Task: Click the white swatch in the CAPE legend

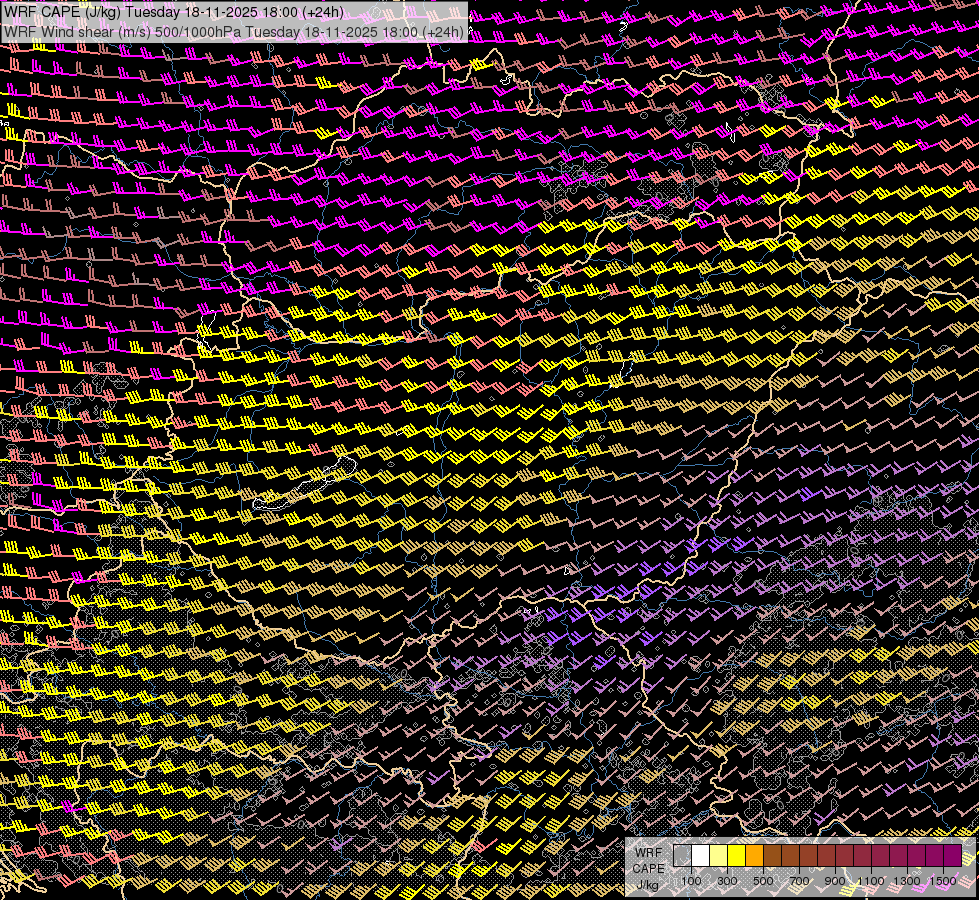Action: [x=700, y=856]
